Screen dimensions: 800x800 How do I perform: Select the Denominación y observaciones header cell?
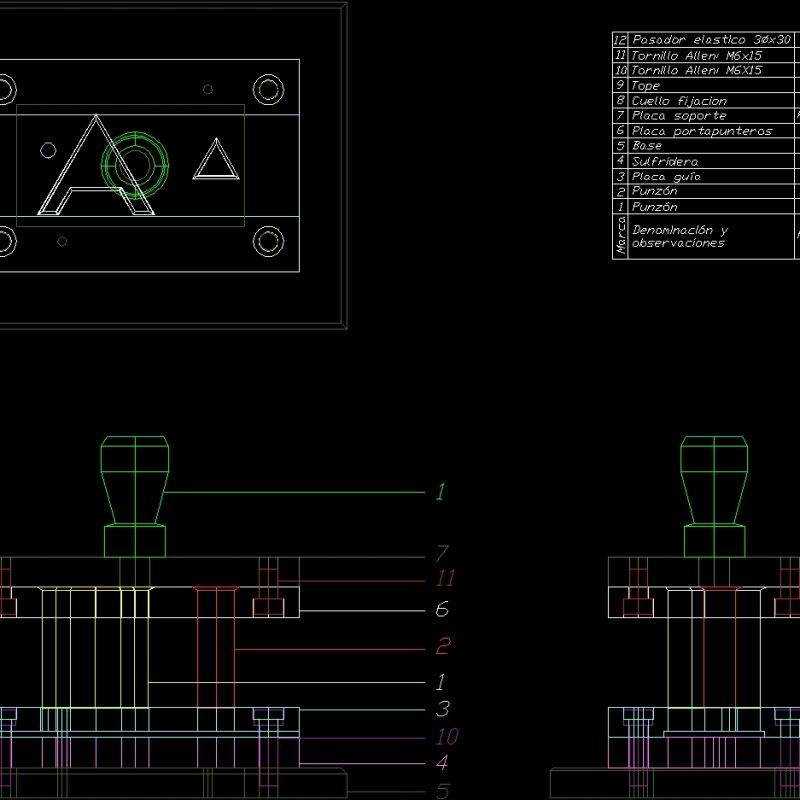[680, 237]
